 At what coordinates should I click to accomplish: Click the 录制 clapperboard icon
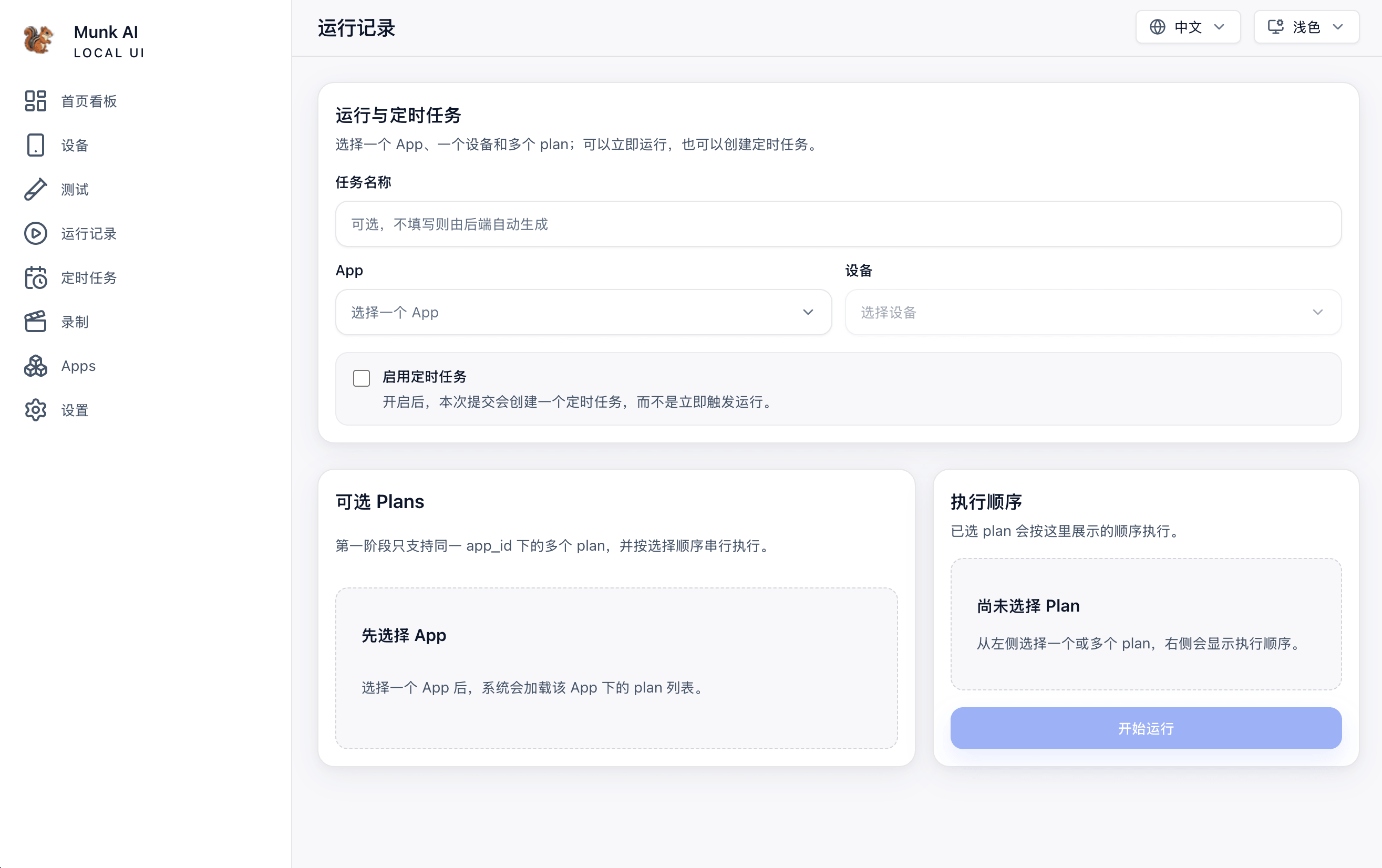click(36, 322)
